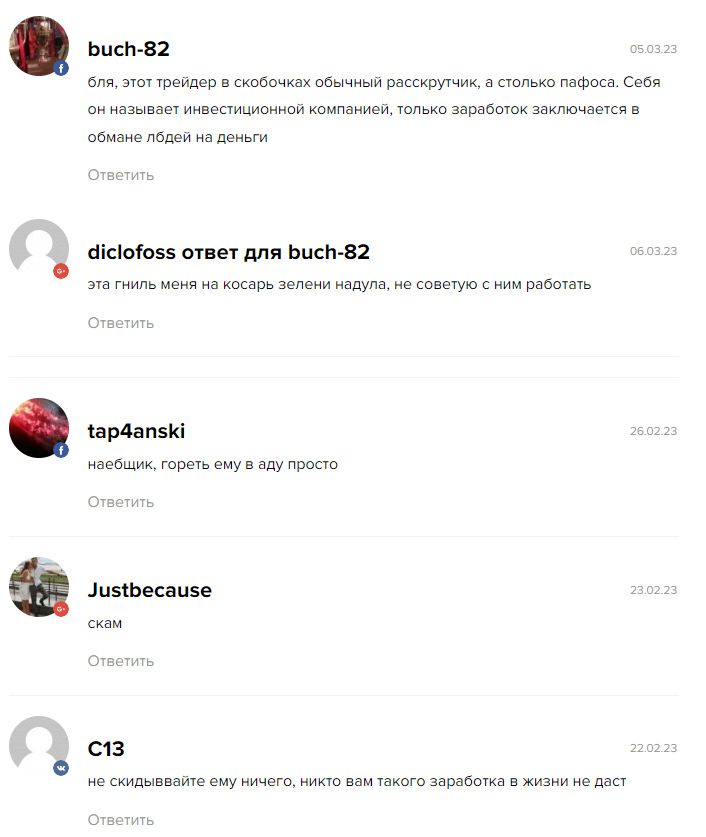The image size is (706, 837).
Task: Click Facebook badge on tap4anski avatar
Action: tap(61, 451)
